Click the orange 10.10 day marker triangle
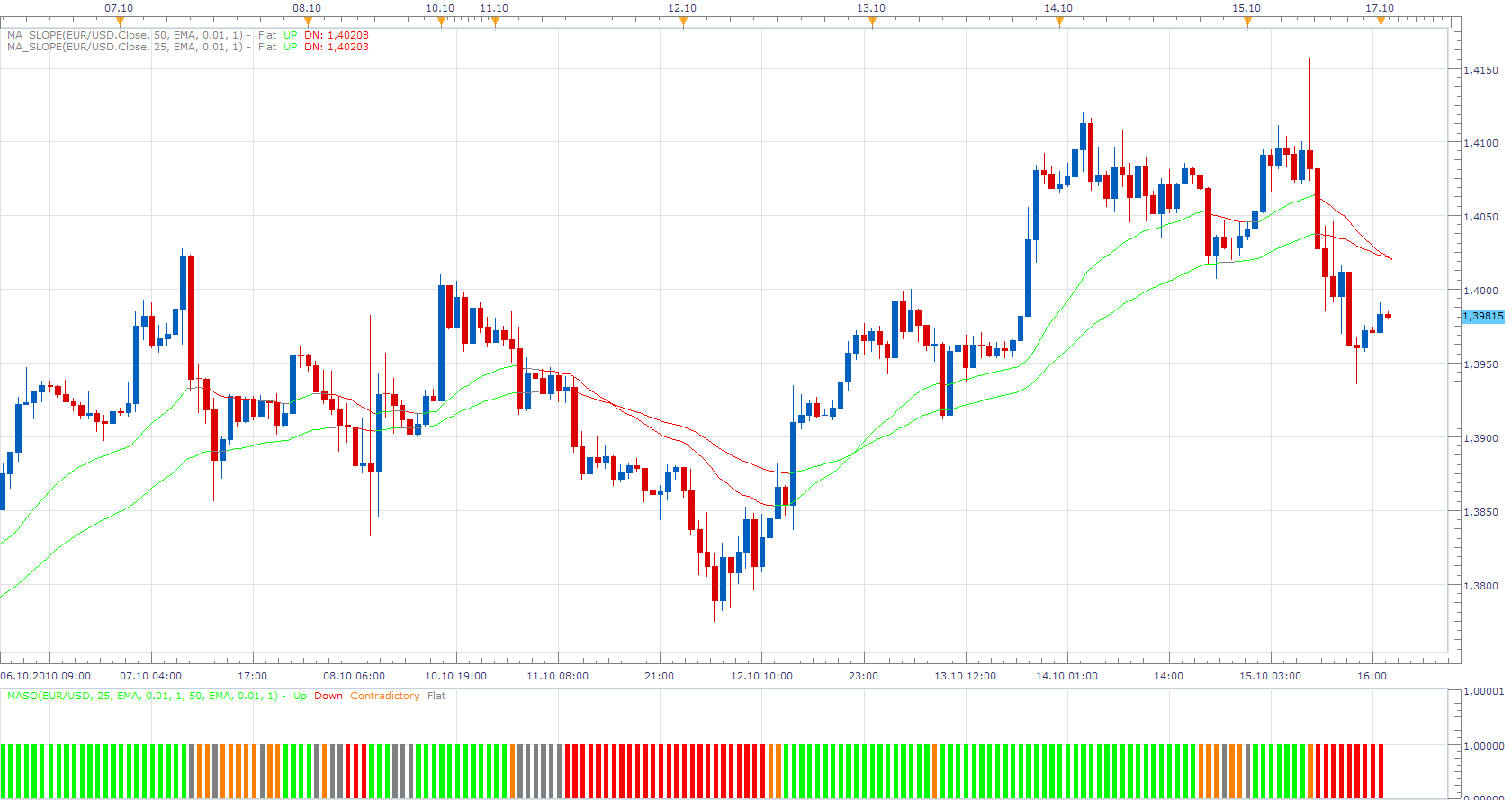Viewport: 1512px width, 800px height. coord(440,22)
